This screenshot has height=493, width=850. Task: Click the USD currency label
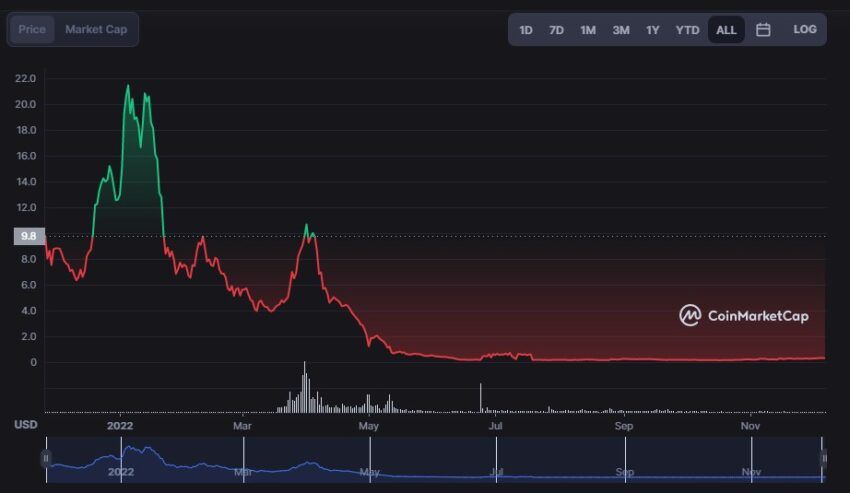[26, 424]
